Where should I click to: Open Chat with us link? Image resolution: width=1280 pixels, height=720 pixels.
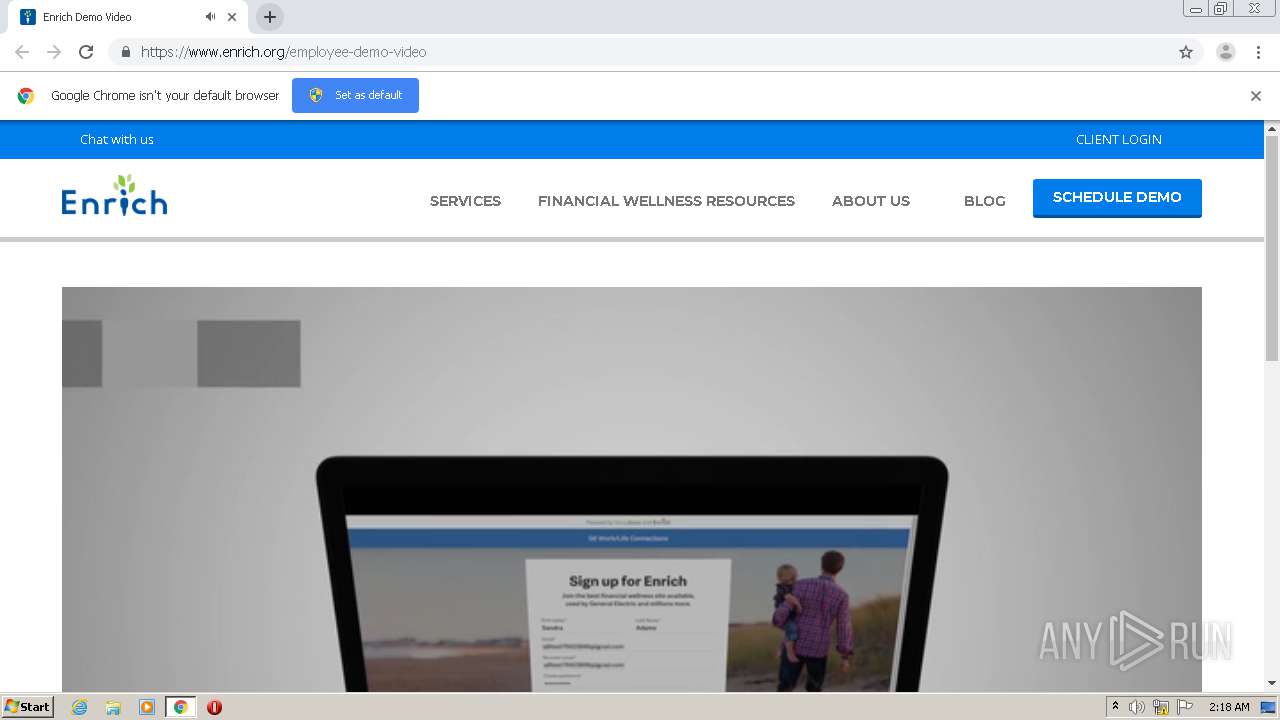click(117, 139)
